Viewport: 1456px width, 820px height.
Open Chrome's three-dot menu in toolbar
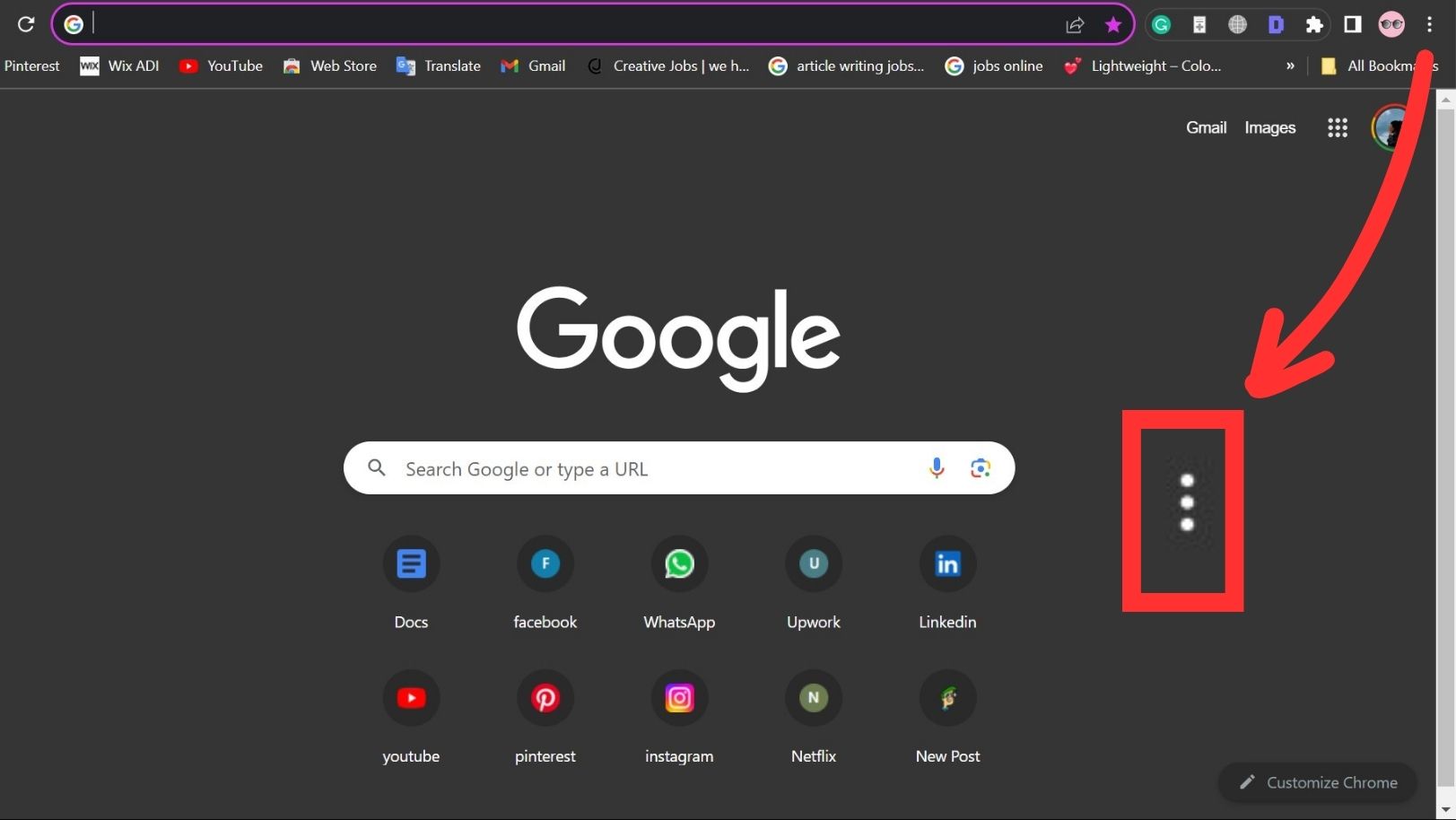1430,25
